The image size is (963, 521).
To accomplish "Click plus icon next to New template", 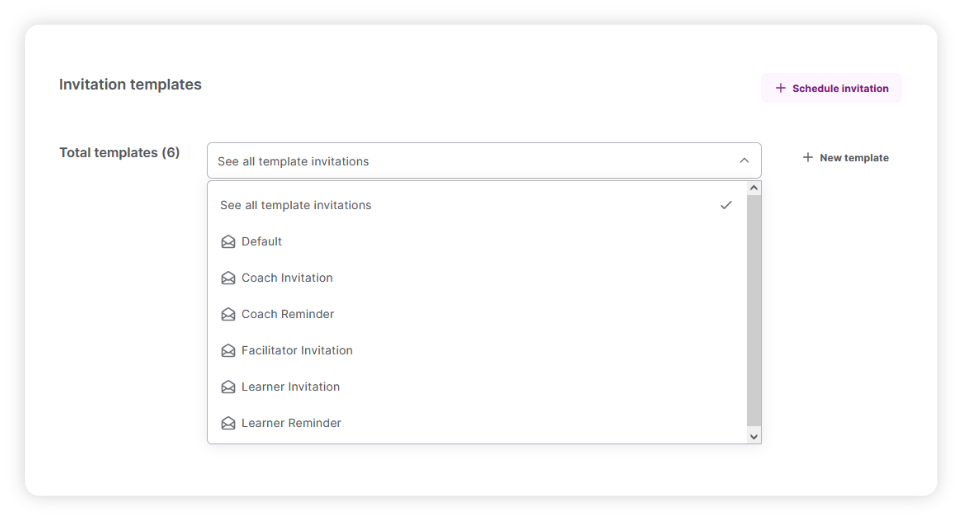I will pos(808,158).
